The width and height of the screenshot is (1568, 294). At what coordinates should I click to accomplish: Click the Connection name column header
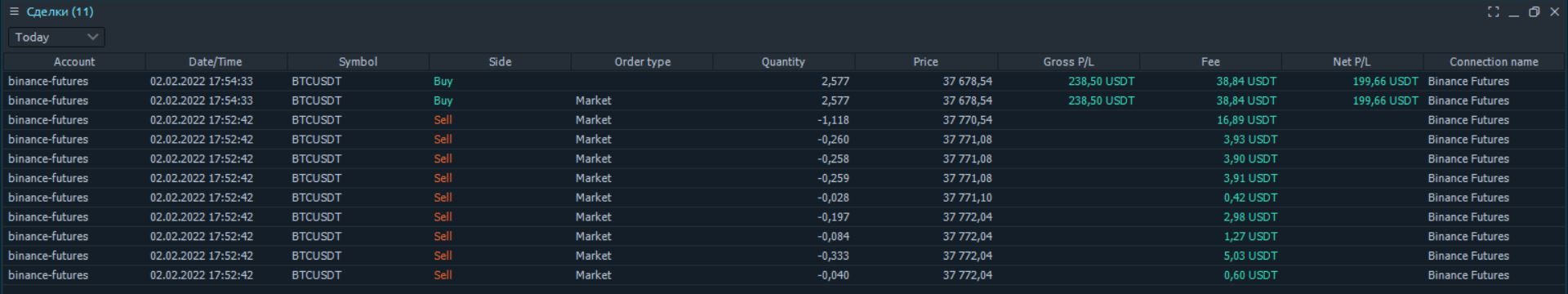1494,61
